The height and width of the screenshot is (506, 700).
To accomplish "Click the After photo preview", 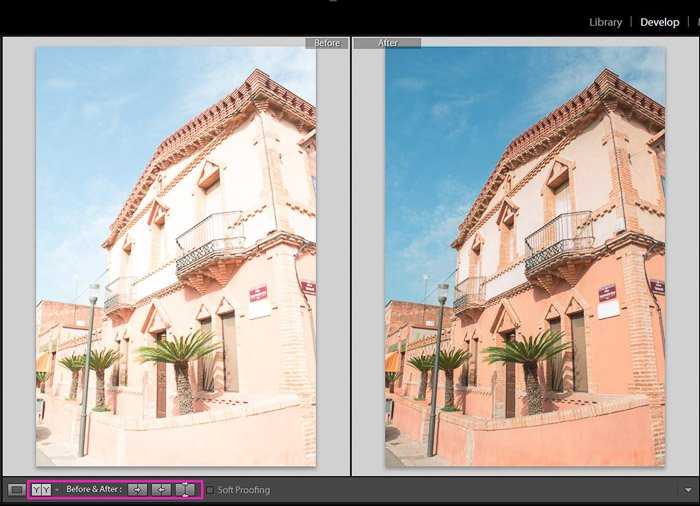I will pos(525,256).
